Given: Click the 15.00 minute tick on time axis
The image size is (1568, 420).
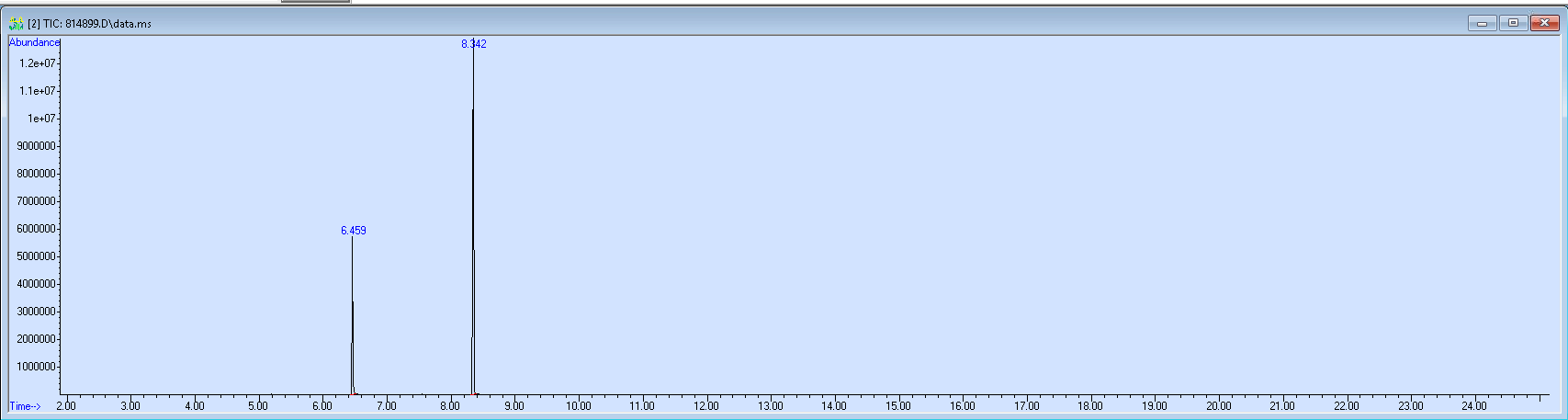Looking at the screenshot, I should click(898, 406).
